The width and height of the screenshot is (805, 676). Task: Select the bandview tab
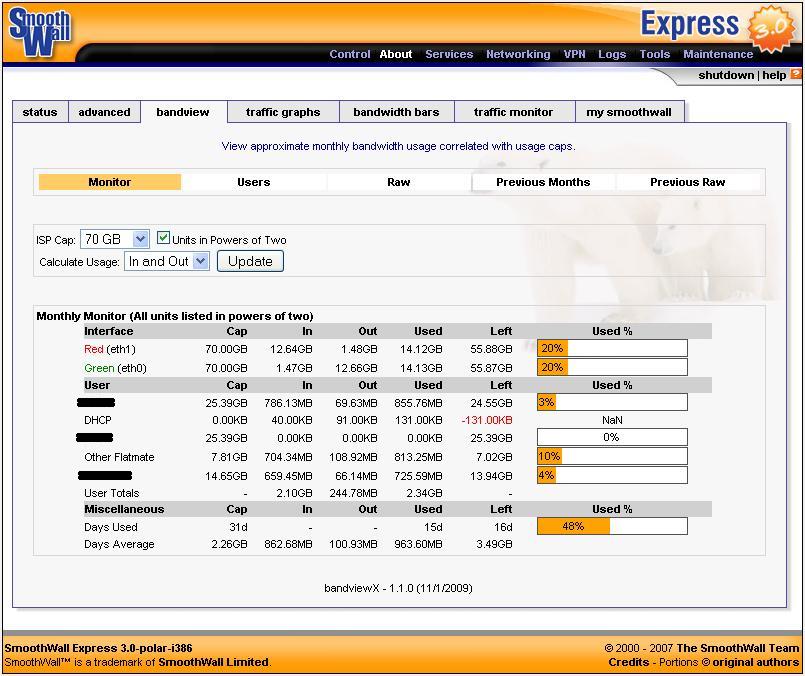pos(183,112)
